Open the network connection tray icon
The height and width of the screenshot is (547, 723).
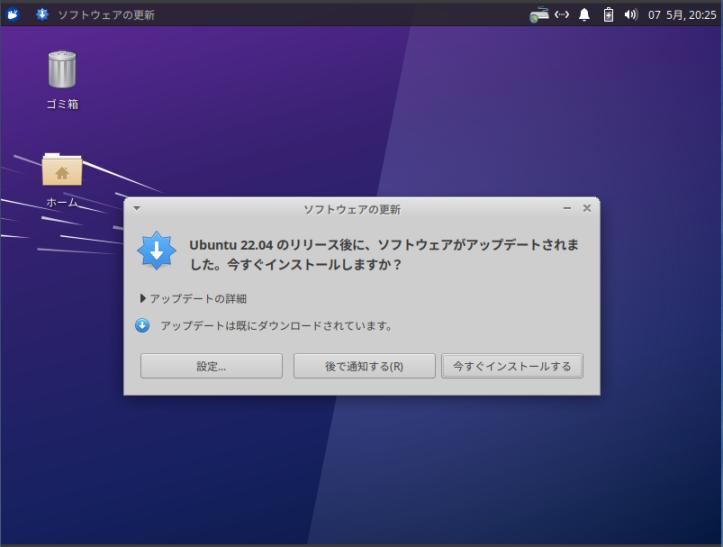click(561, 15)
